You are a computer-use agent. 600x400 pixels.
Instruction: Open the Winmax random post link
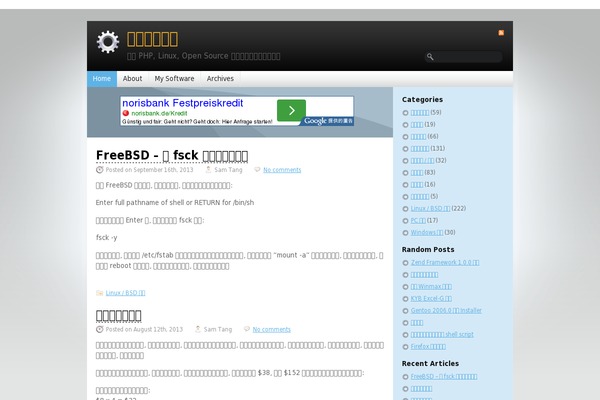(x=431, y=287)
